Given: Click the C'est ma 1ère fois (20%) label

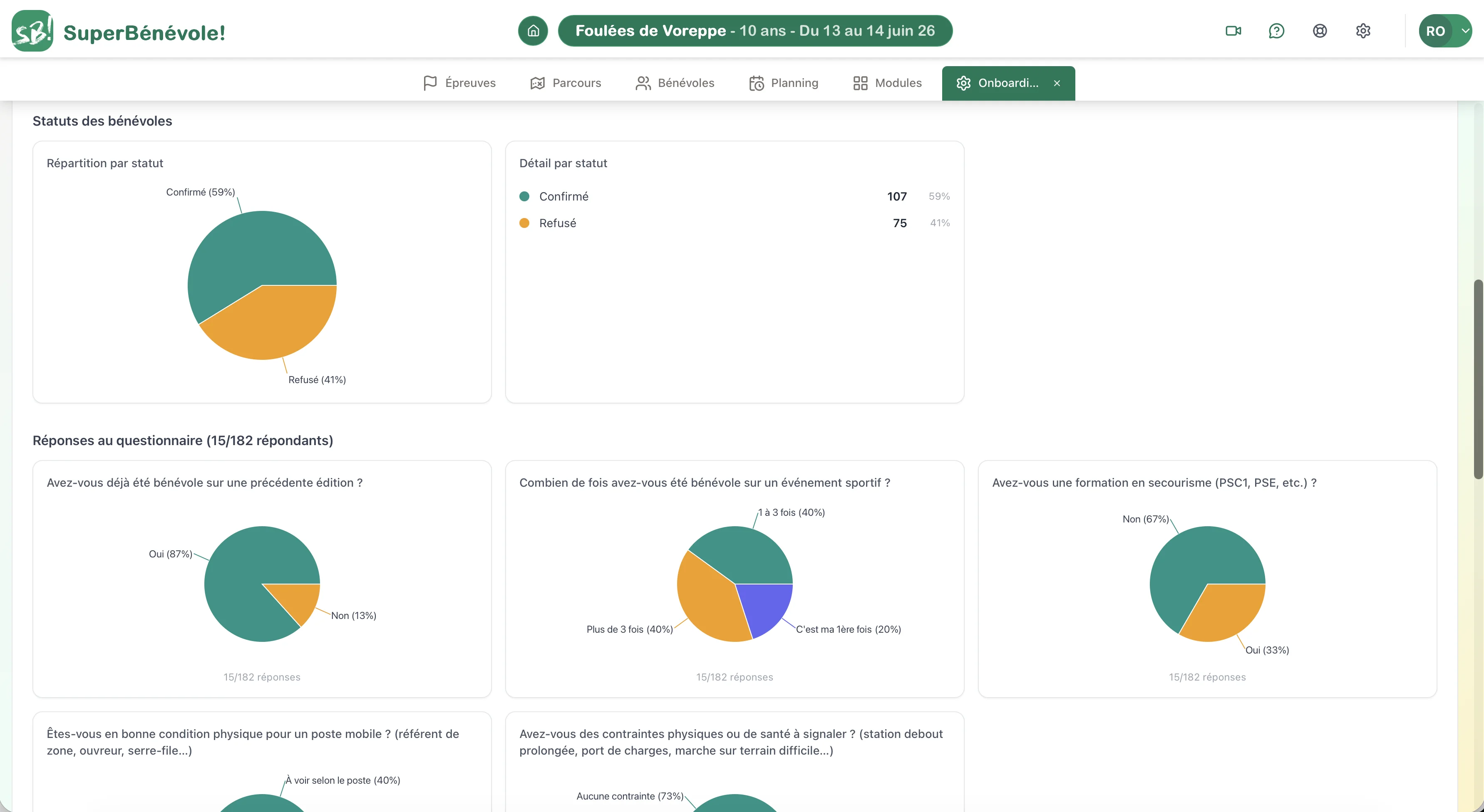Looking at the screenshot, I should (x=848, y=629).
